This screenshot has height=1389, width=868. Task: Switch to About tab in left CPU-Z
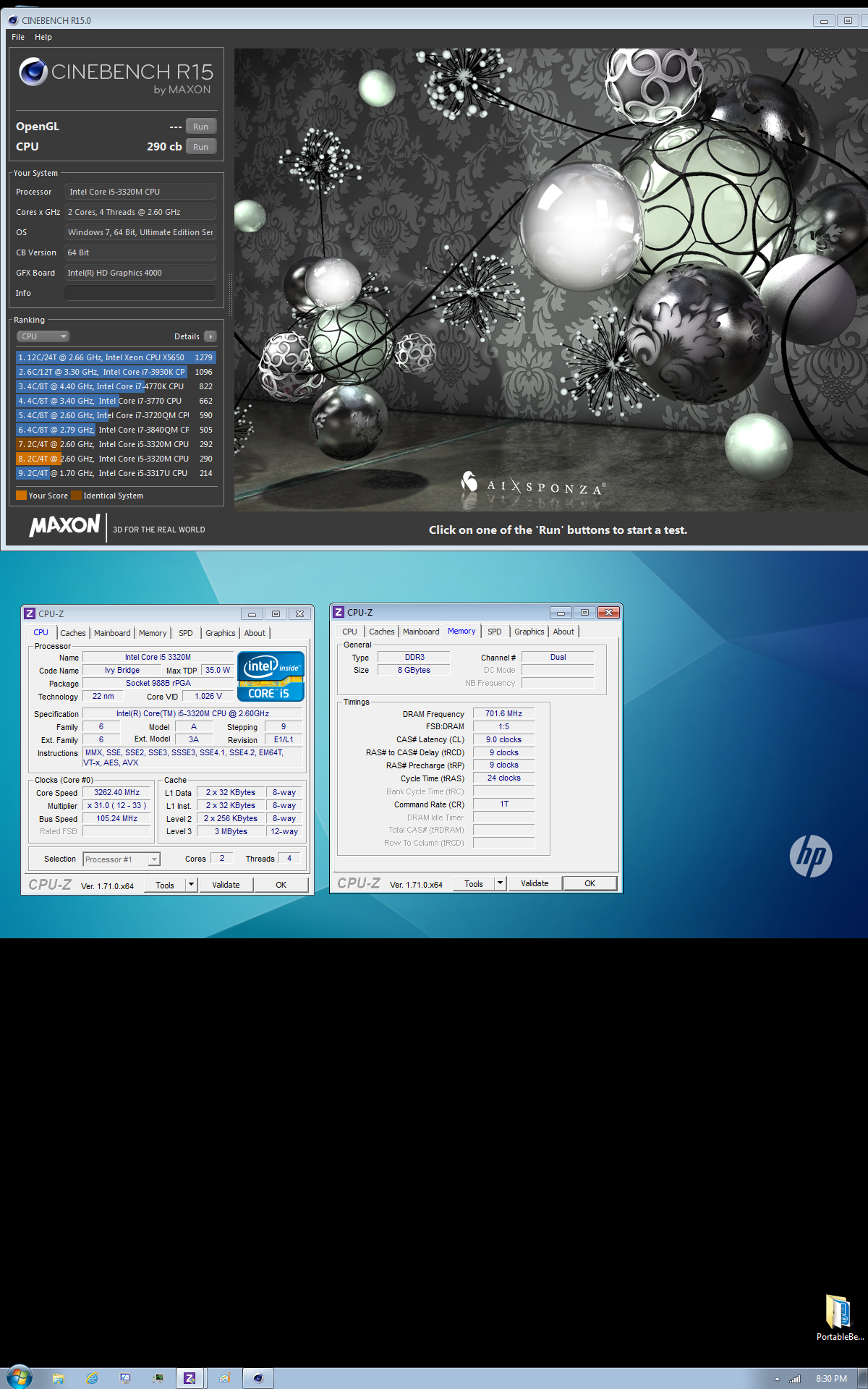pyautogui.click(x=255, y=633)
